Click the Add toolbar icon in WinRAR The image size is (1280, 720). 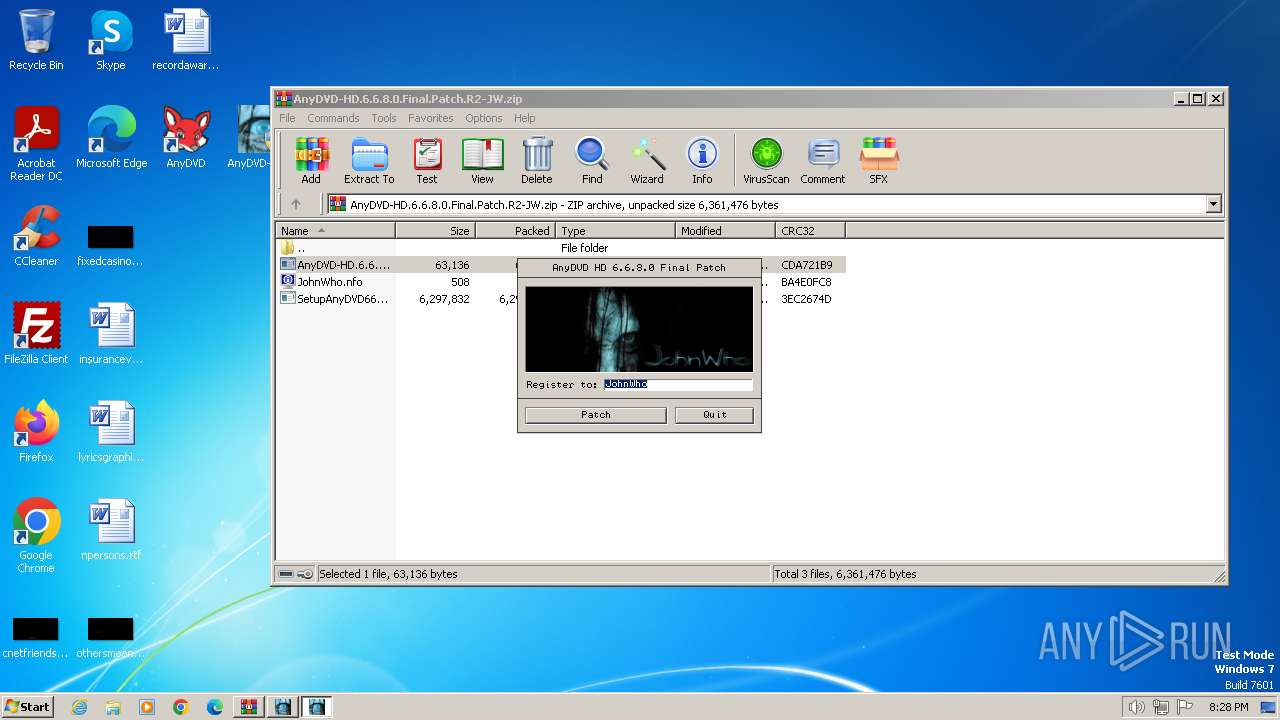(311, 160)
